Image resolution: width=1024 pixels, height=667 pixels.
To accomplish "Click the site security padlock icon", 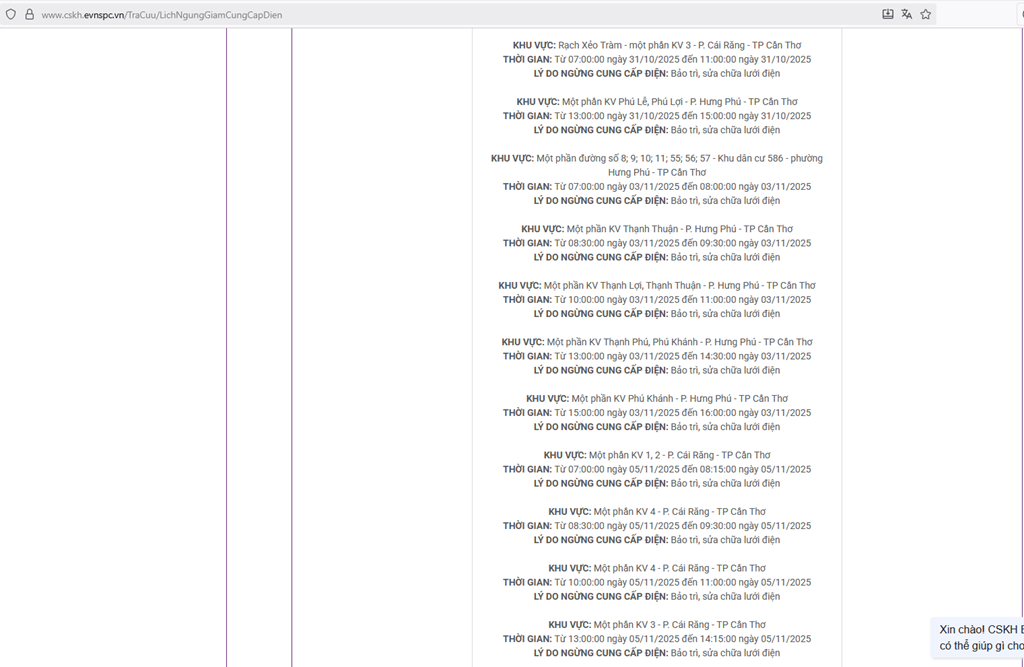I will 29,14.
